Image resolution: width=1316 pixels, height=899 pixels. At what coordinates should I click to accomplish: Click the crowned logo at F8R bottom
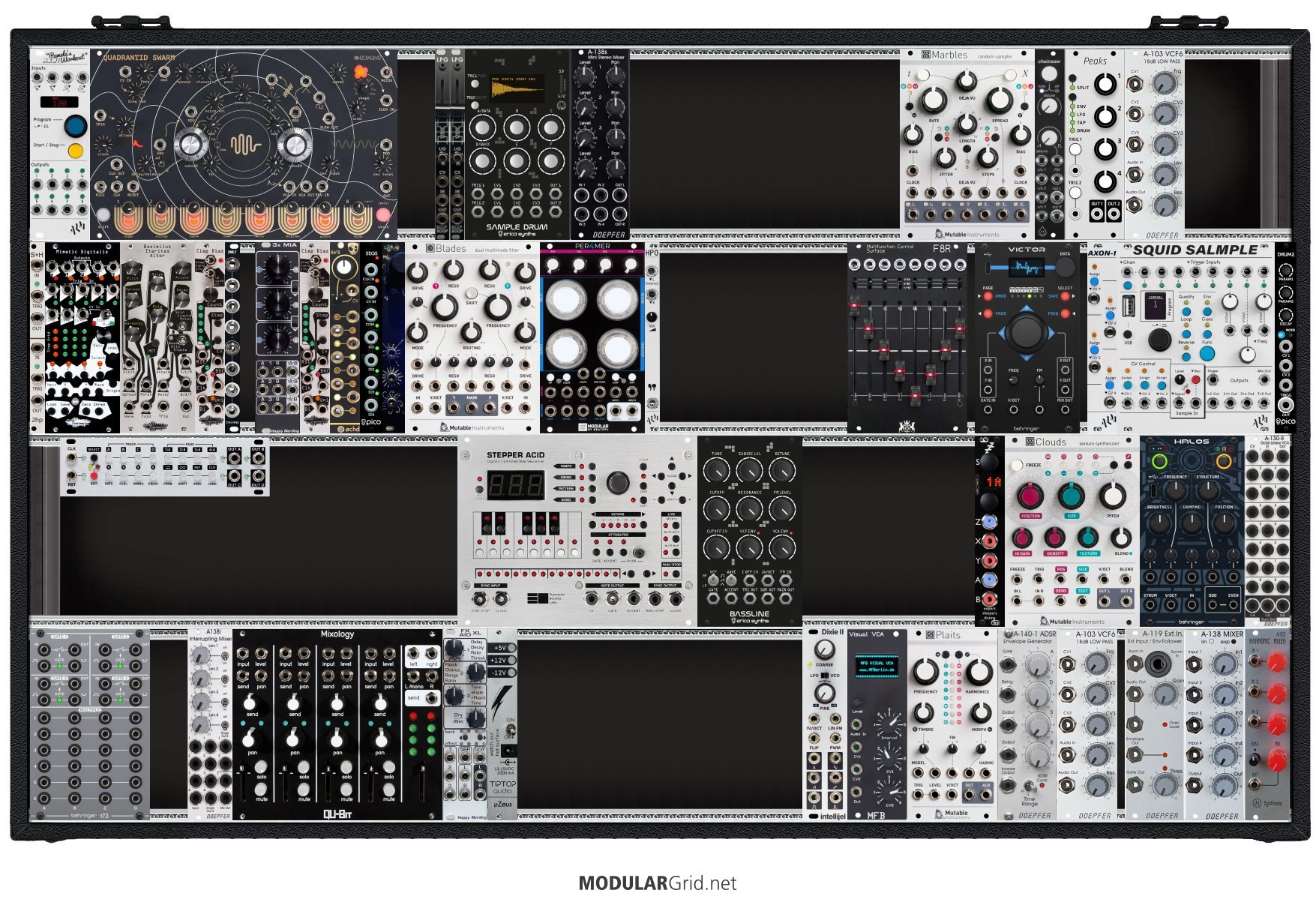[907, 426]
